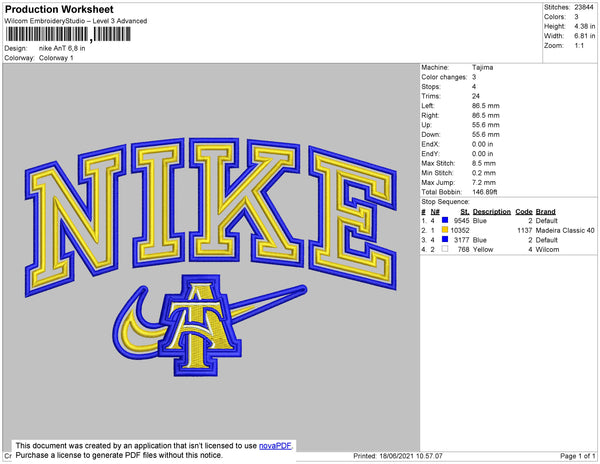The image size is (600, 464).
Task: Select 'Wilcom EmbroideryStudio – Level 3 Advanced' text
Action: click(x=76, y=21)
